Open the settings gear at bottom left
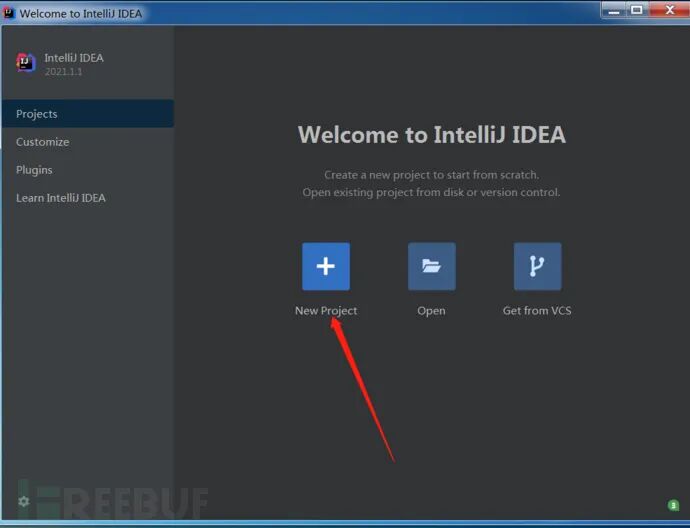Viewport: 690px width, 528px height. [24, 501]
